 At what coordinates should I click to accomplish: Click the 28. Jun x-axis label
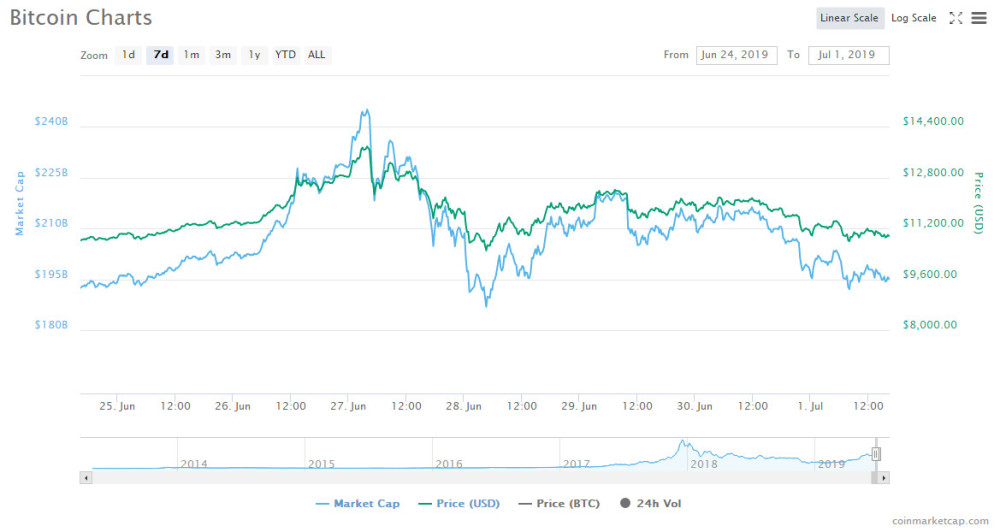[464, 406]
